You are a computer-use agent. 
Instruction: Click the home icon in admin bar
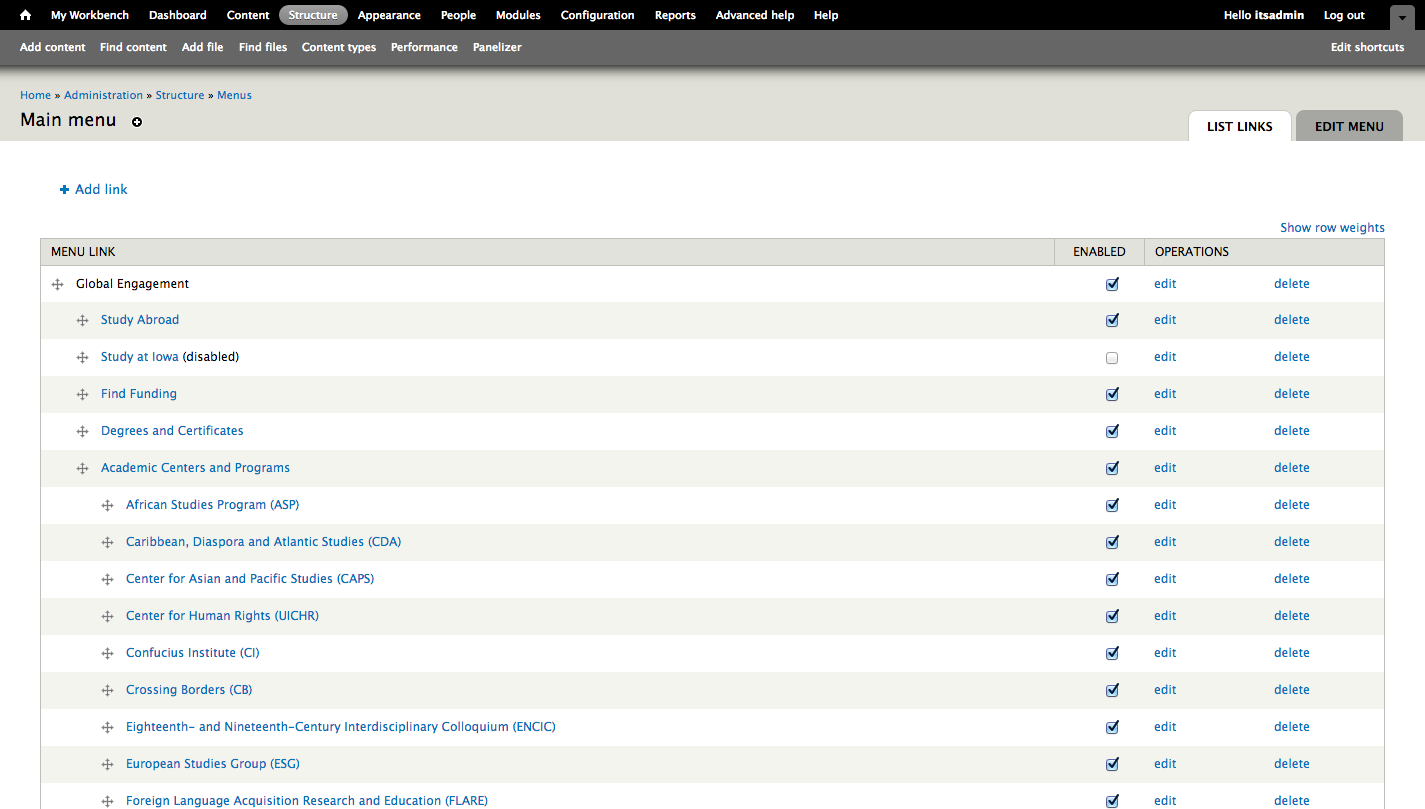26,15
